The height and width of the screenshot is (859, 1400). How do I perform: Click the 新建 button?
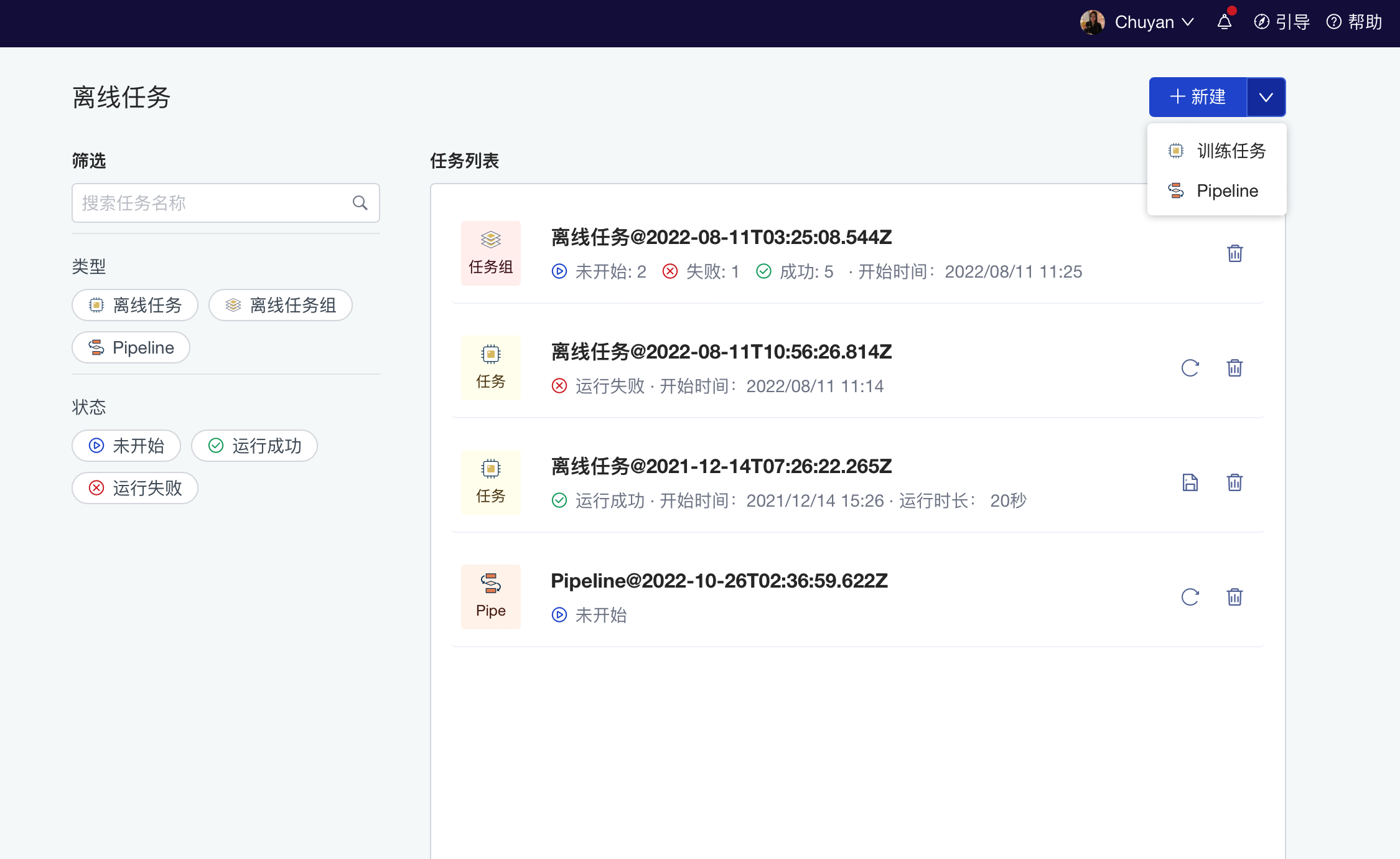[1198, 97]
